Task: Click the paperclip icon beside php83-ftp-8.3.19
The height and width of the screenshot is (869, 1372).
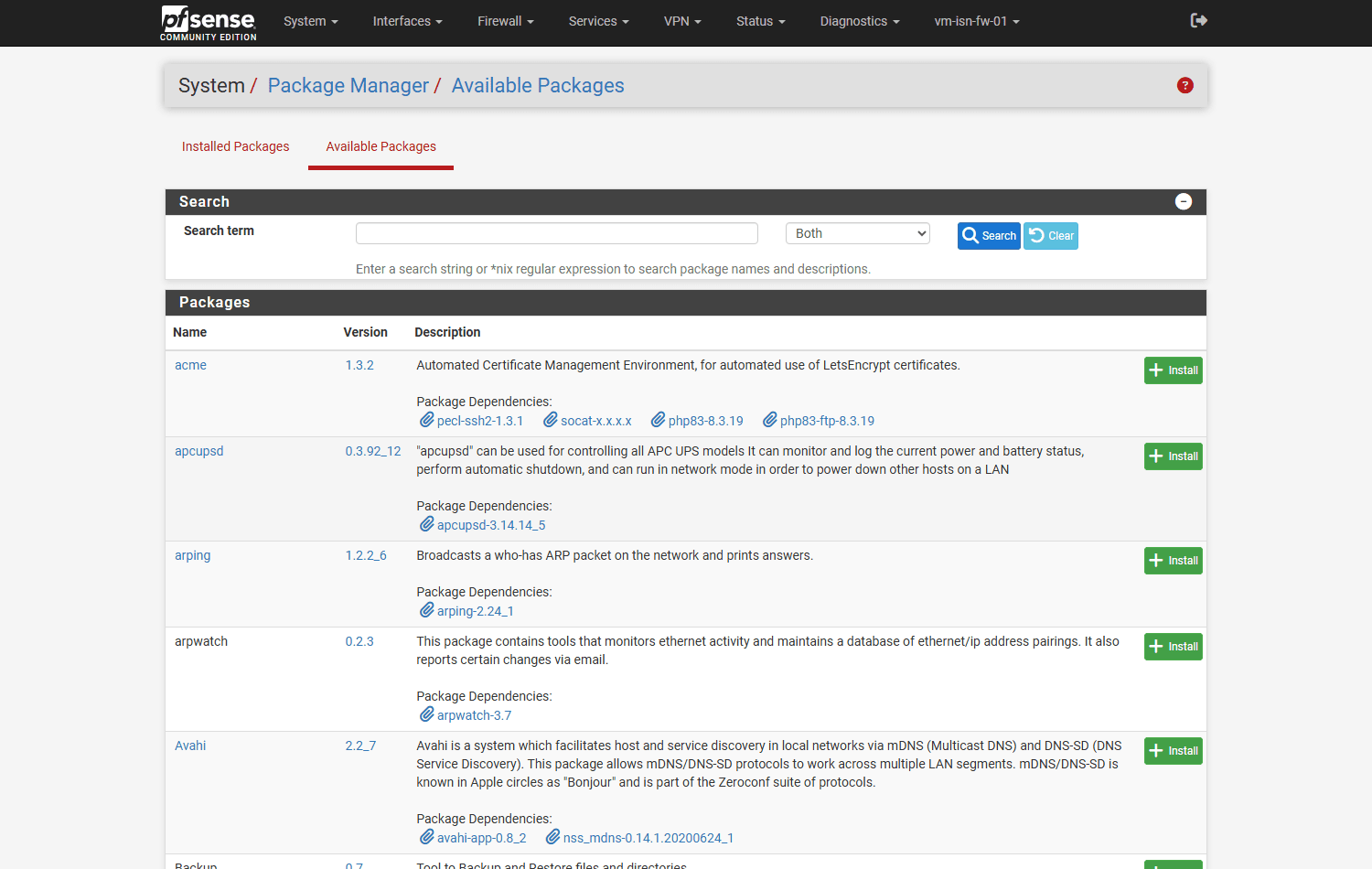Action: 770,420
